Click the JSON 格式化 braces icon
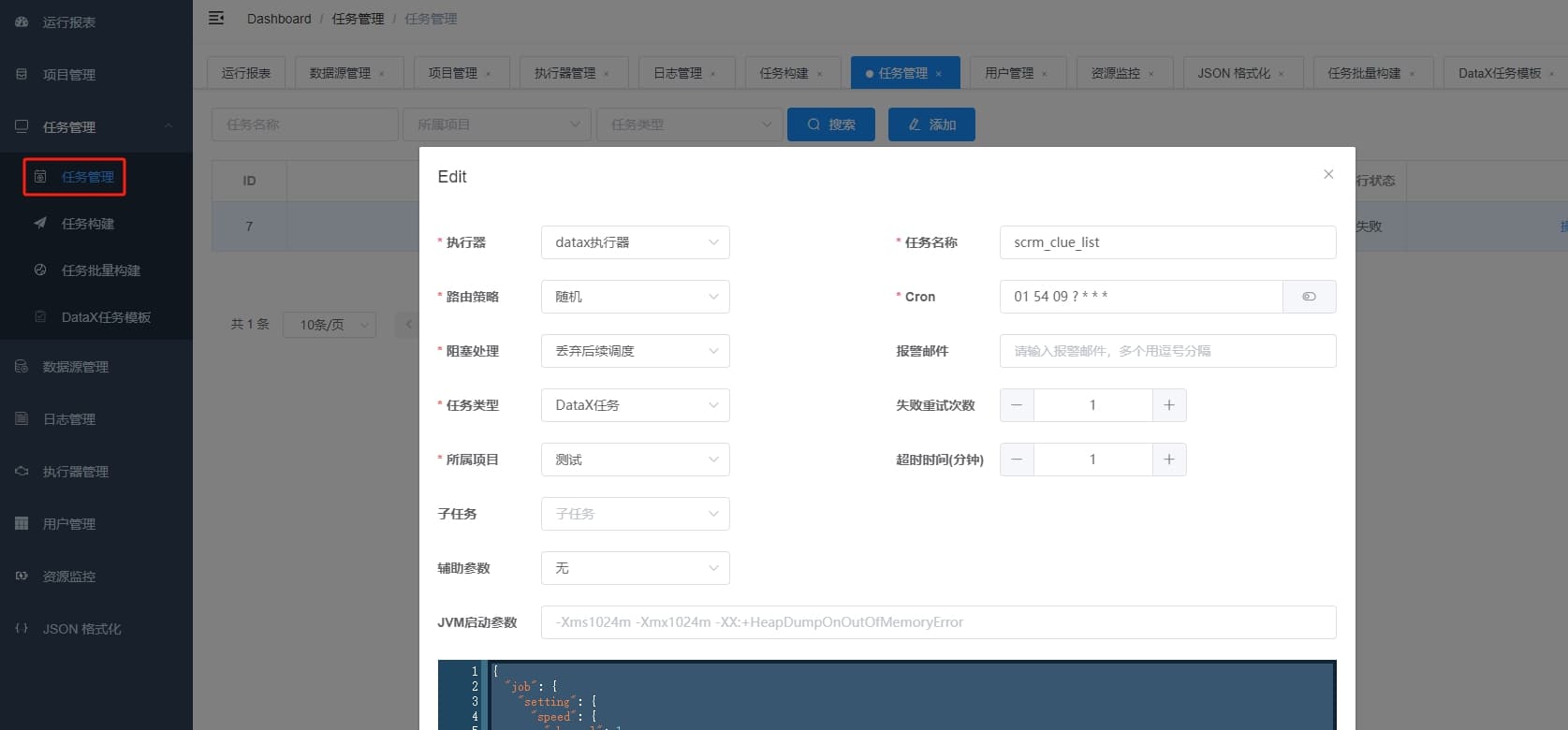The height and width of the screenshot is (730, 1568). [22, 628]
